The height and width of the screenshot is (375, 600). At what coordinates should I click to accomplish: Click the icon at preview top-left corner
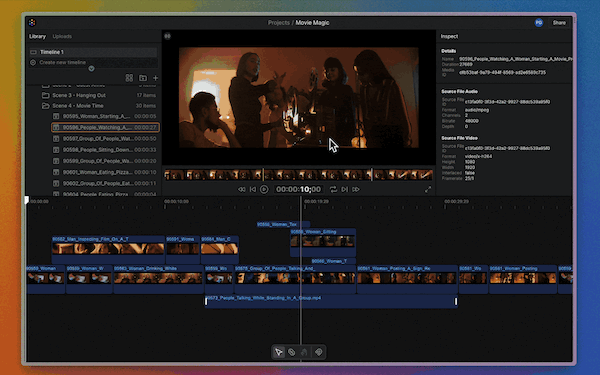(x=168, y=36)
